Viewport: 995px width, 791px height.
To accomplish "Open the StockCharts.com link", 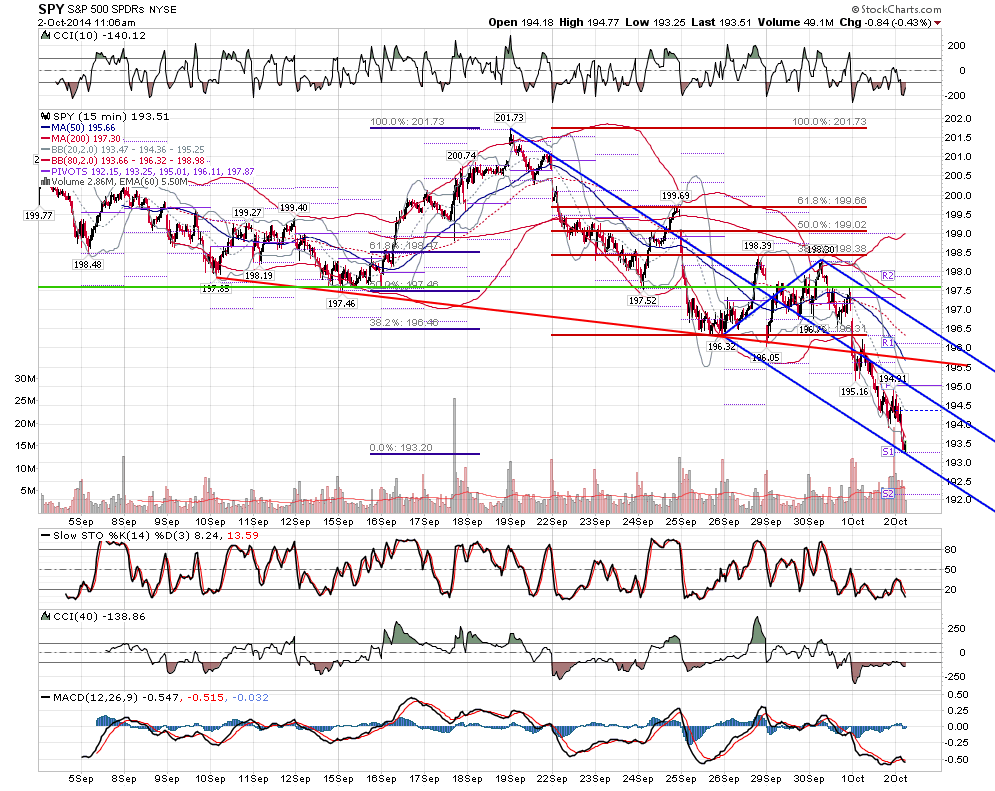I will [x=901, y=10].
